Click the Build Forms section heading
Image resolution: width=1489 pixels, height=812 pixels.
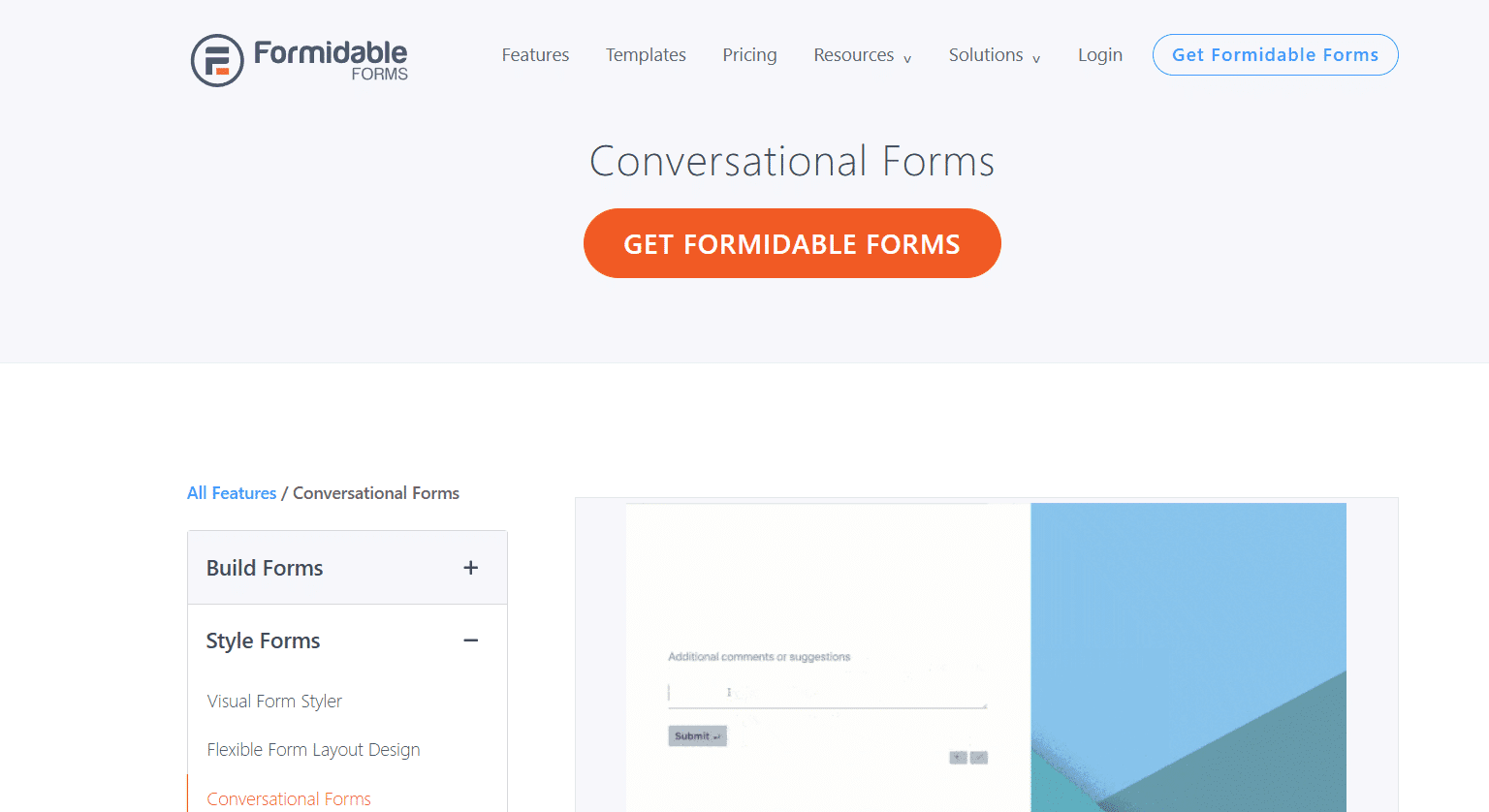coord(265,568)
